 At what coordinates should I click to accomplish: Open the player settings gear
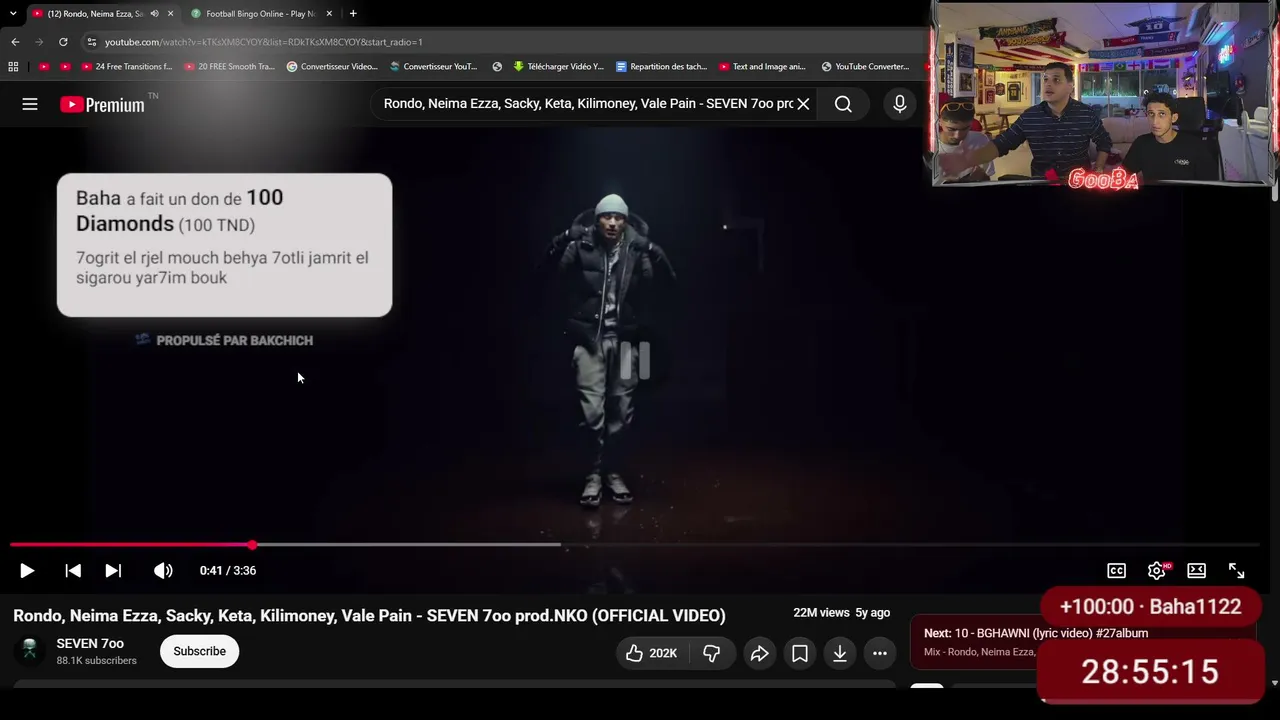click(1157, 570)
